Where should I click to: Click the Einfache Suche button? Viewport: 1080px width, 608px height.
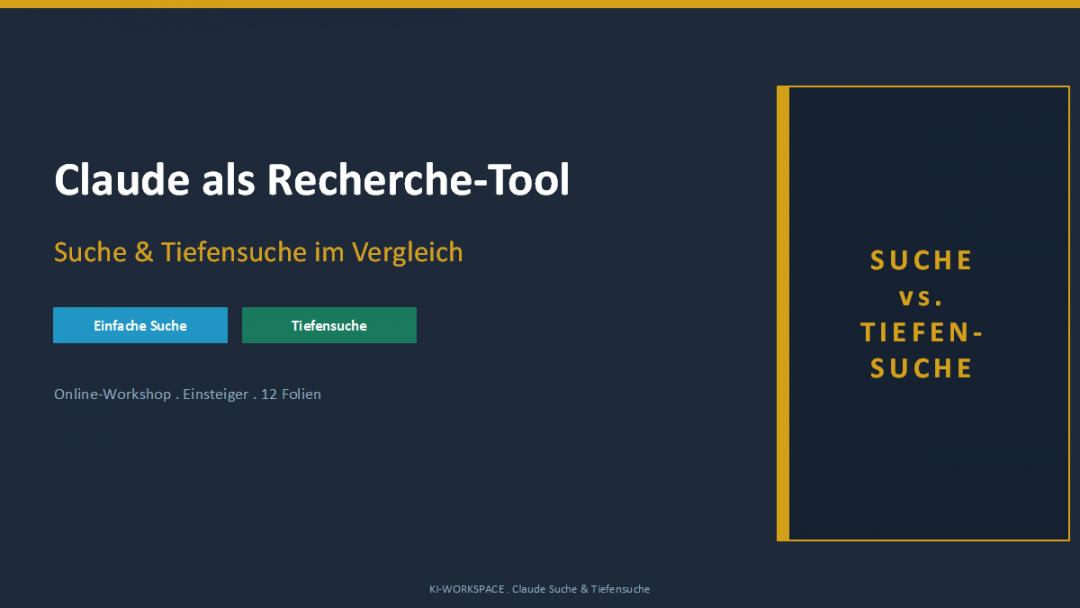tap(141, 325)
